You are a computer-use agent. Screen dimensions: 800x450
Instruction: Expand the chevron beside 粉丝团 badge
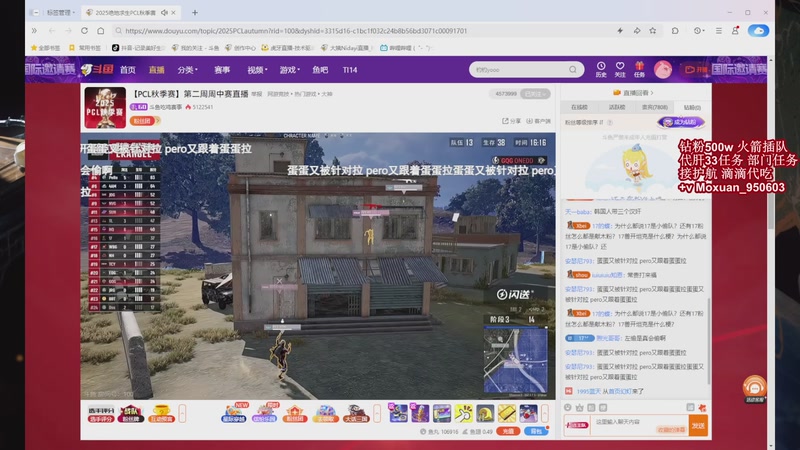[x=158, y=121]
